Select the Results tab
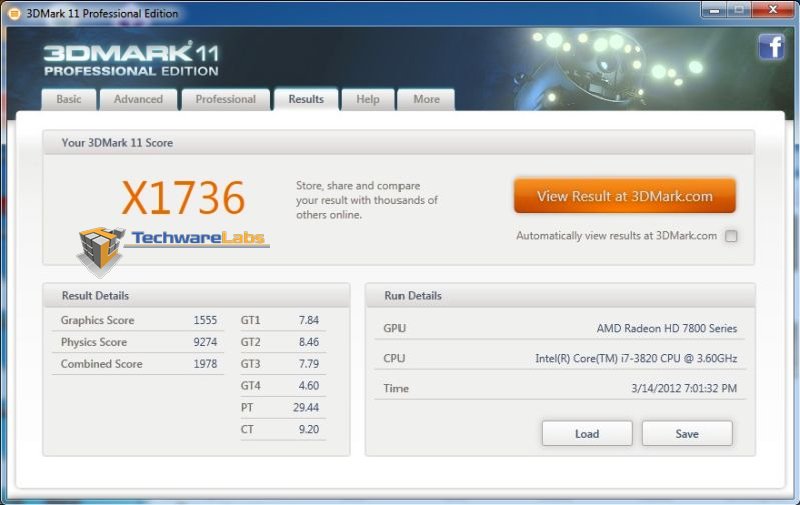The width and height of the screenshot is (800, 505). [306, 99]
